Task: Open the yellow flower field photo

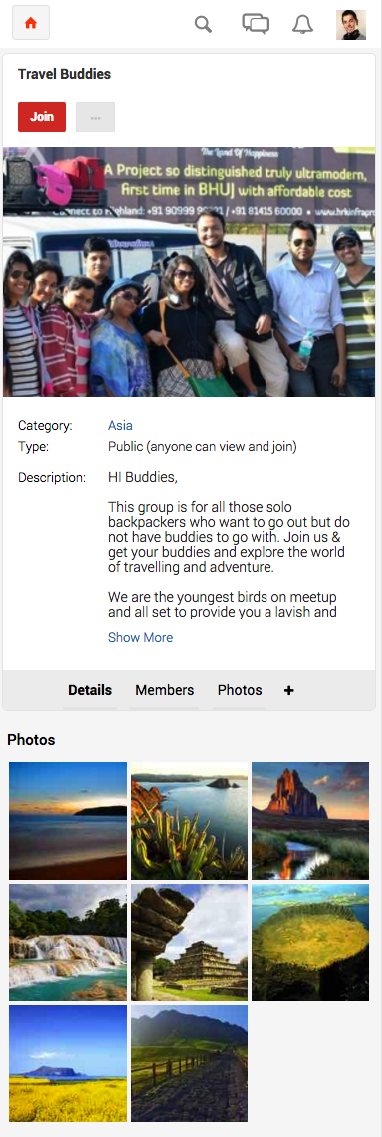Action: click(68, 1064)
